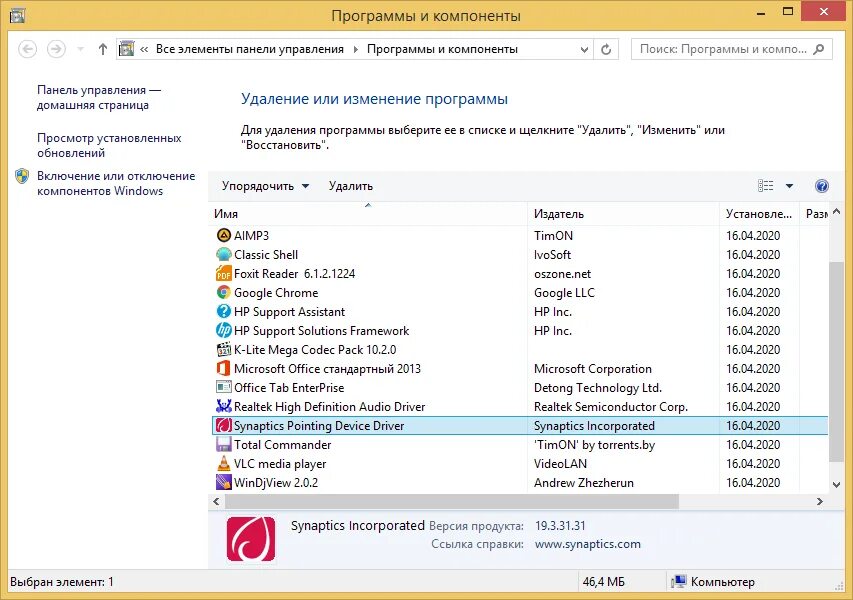Open www.synaptics.com help link
The image size is (853, 600).
(x=588, y=544)
